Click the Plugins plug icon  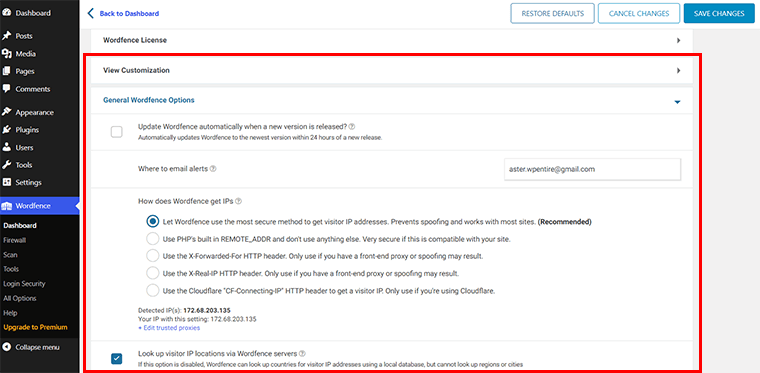point(7,130)
